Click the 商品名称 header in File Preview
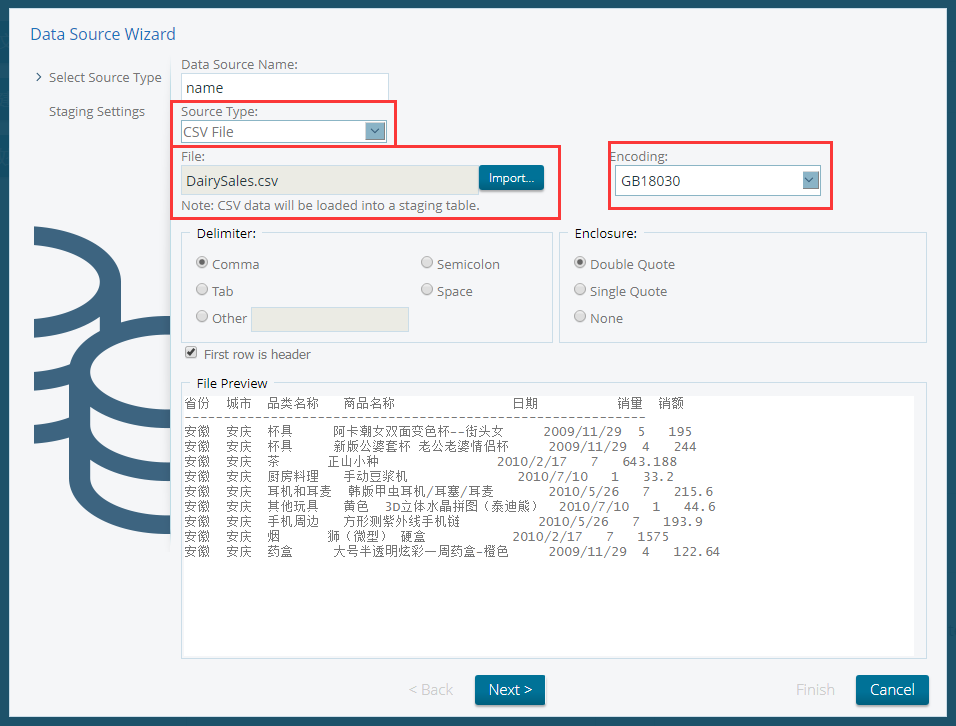Image resolution: width=956 pixels, height=726 pixels. tap(369, 404)
